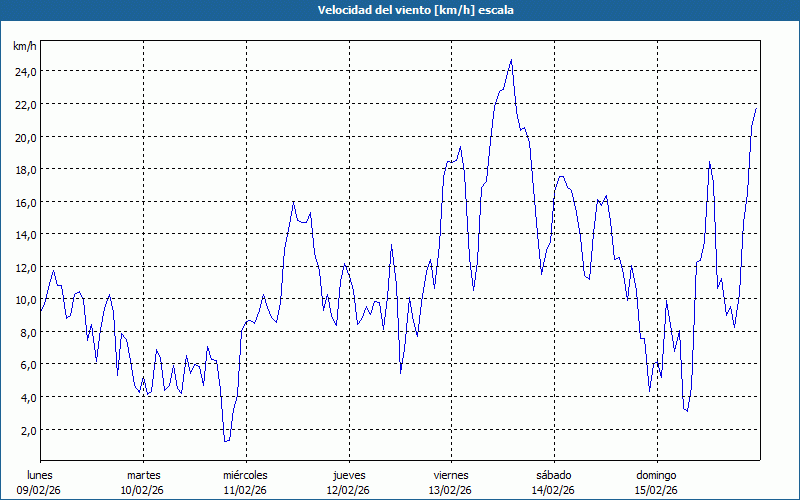Select the 24,0 y-axis label
This screenshot has height=500, width=800.
coord(25,71)
